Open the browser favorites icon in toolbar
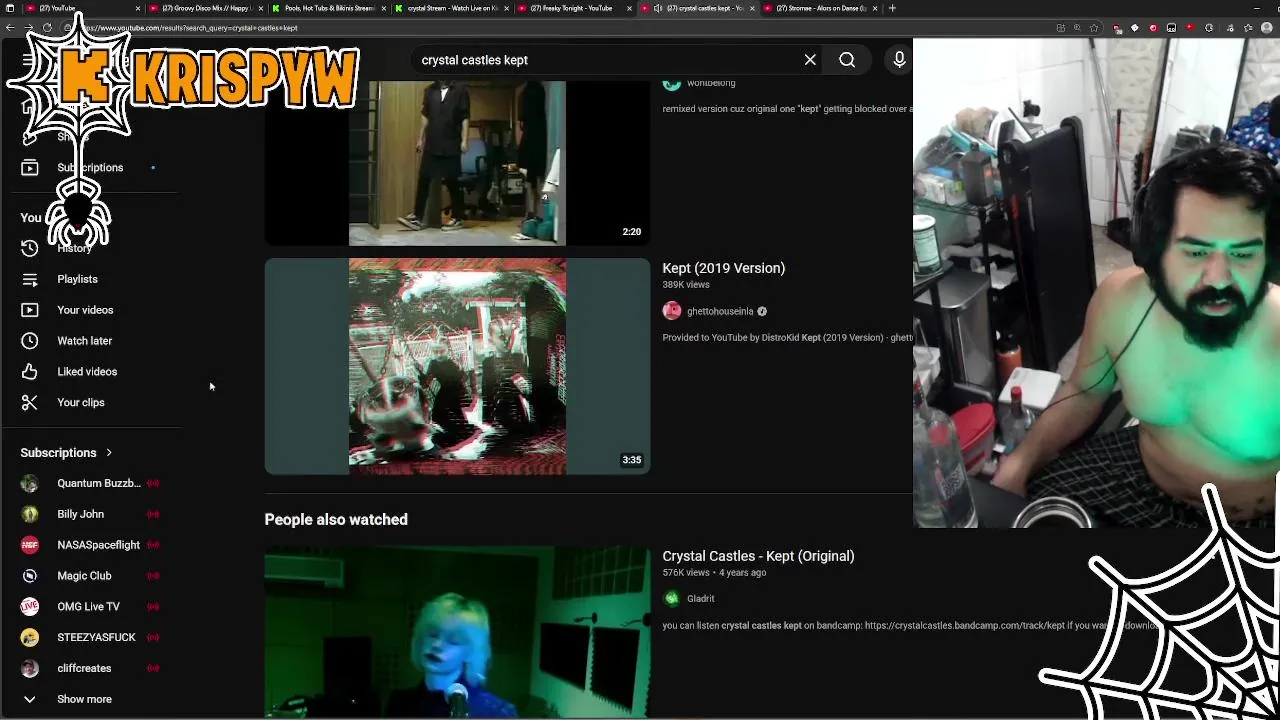The image size is (1280, 720). coord(1248,28)
